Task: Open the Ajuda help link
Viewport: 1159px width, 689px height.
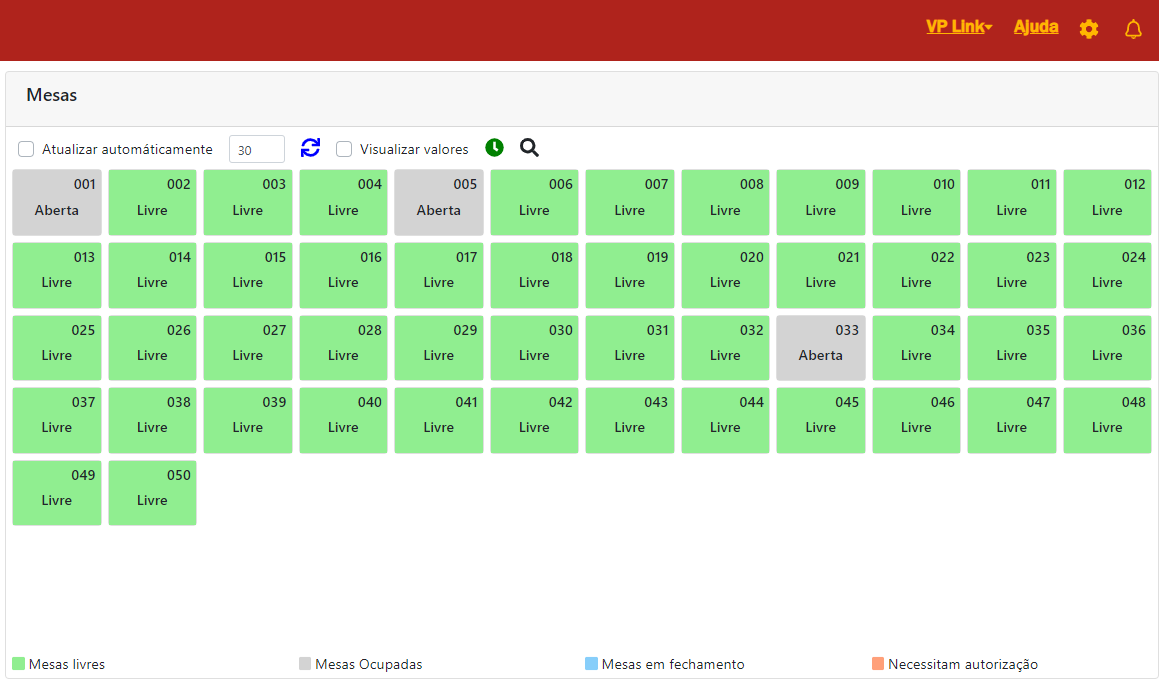Action: (1036, 27)
